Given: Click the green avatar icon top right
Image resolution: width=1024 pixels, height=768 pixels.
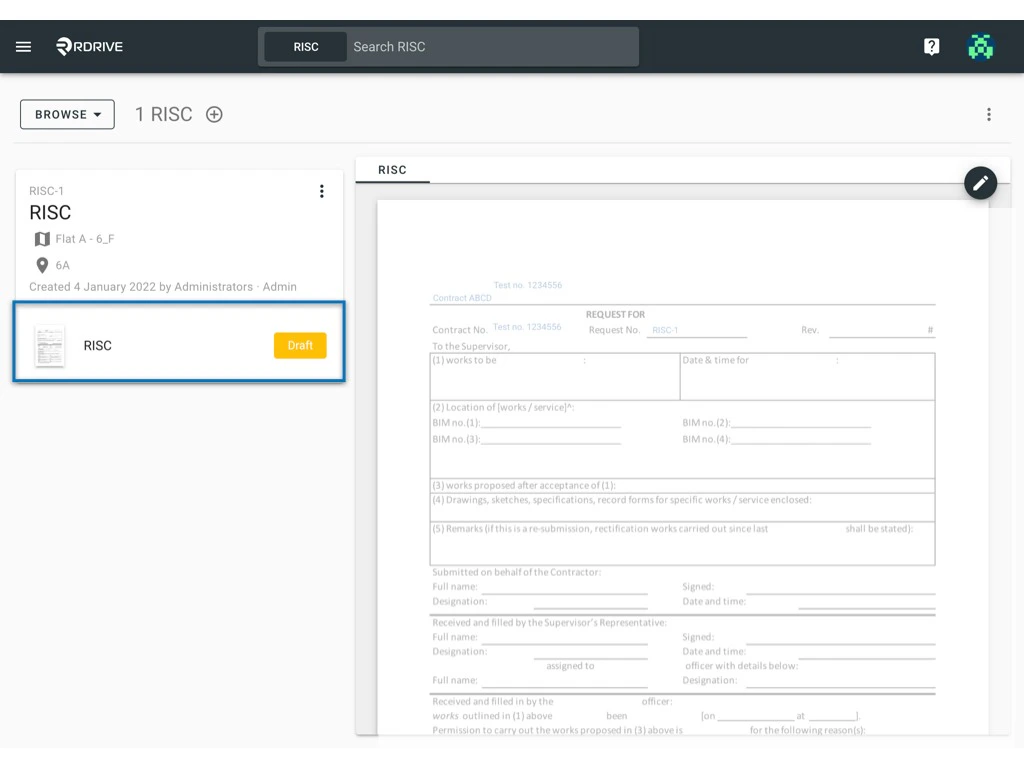Looking at the screenshot, I should click(x=980, y=46).
